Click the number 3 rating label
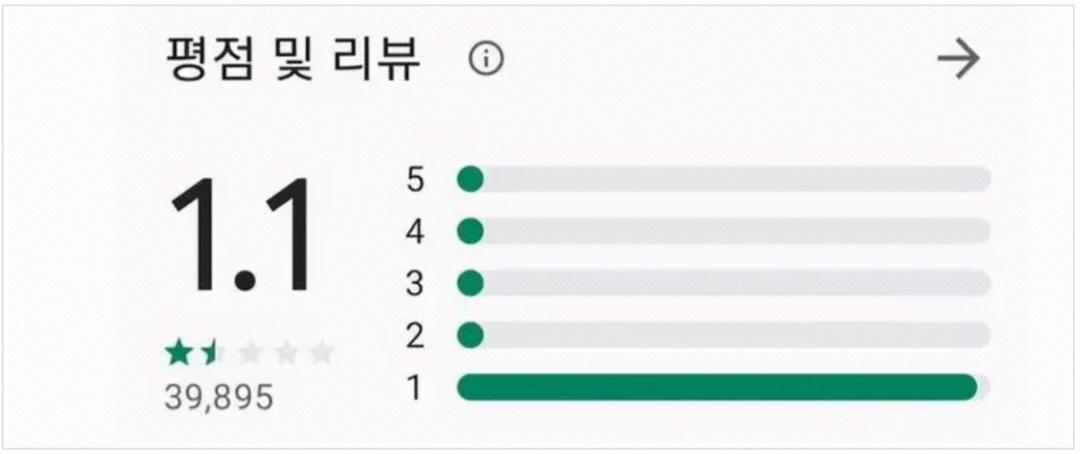The width and height of the screenshot is (1080, 454). pyautogui.click(x=416, y=284)
